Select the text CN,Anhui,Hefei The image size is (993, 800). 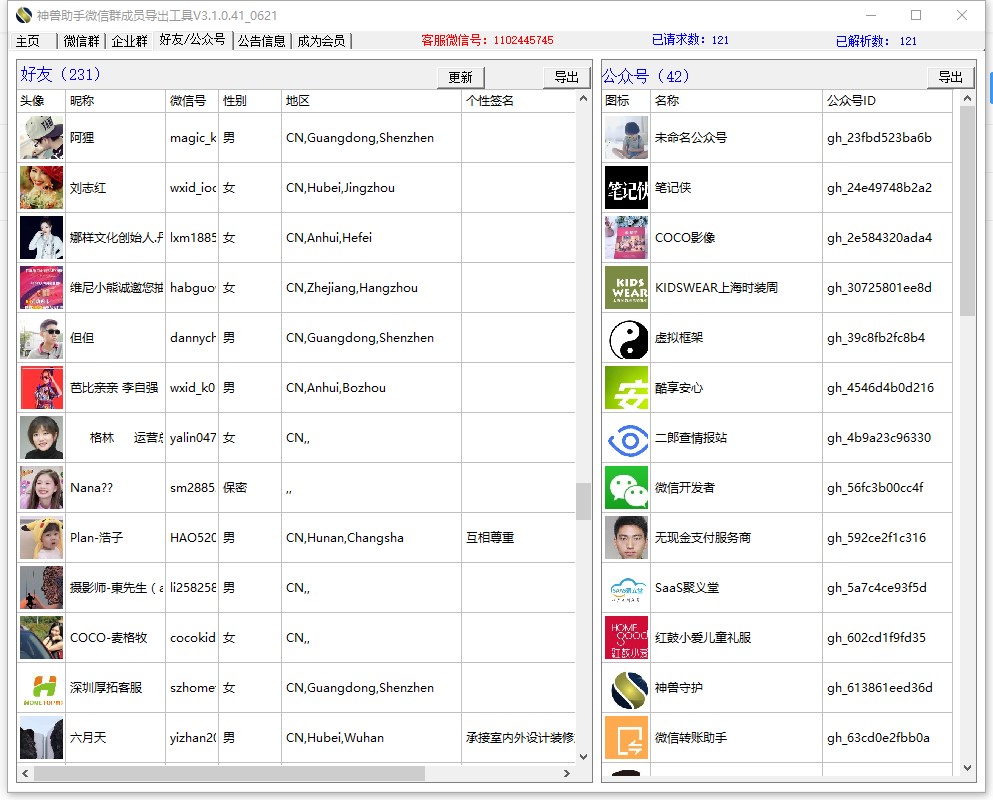pyautogui.click(x=329, y=238)
